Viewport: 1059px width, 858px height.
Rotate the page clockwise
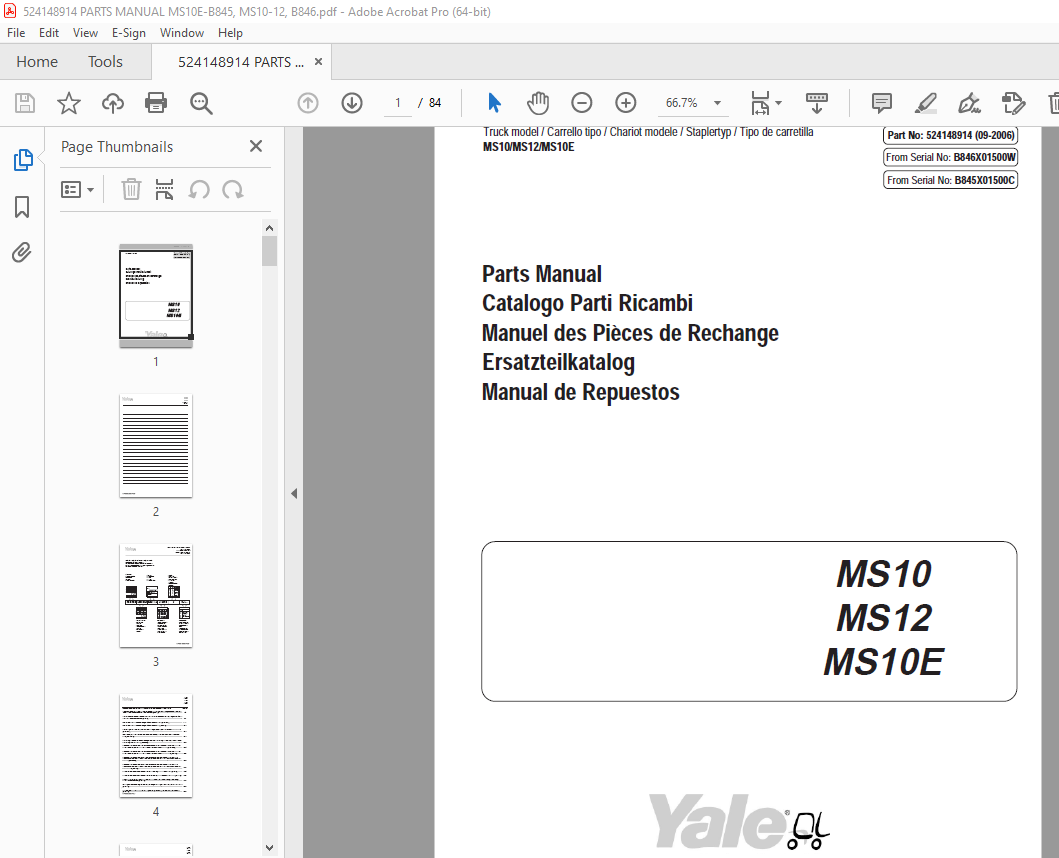pos(233,190)
